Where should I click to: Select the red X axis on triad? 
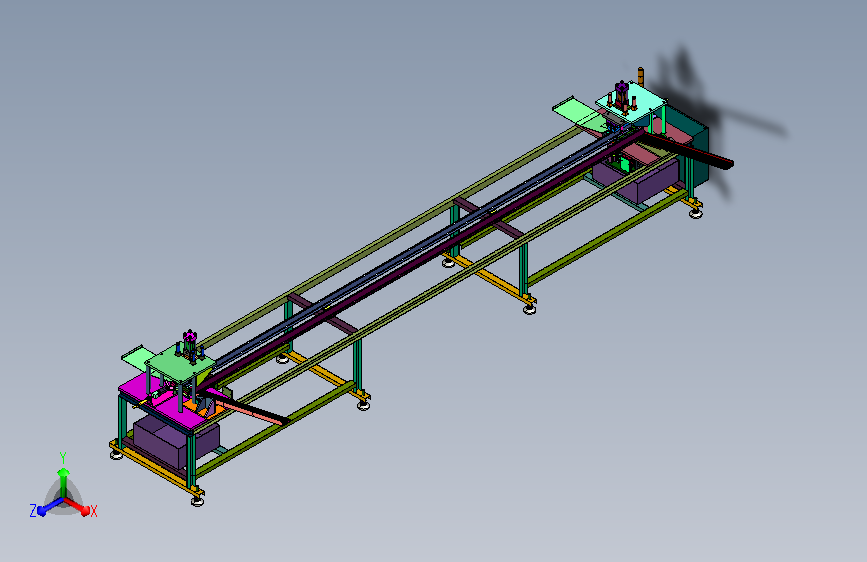coord(77,506)
